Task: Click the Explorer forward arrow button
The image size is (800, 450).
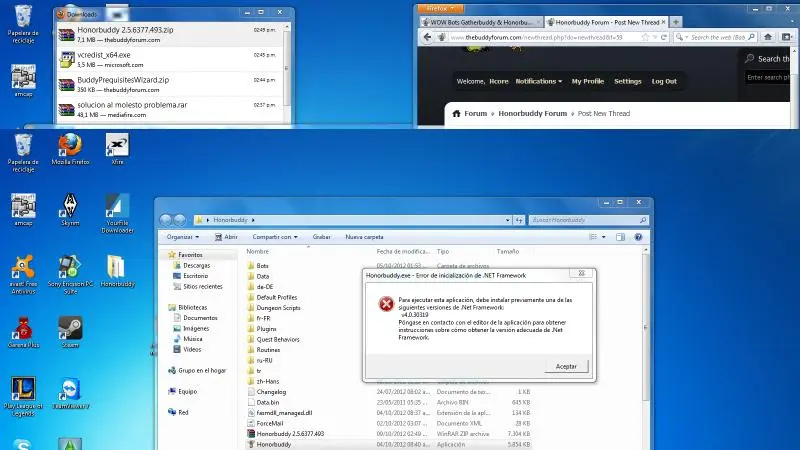Action: pos(179,220)
